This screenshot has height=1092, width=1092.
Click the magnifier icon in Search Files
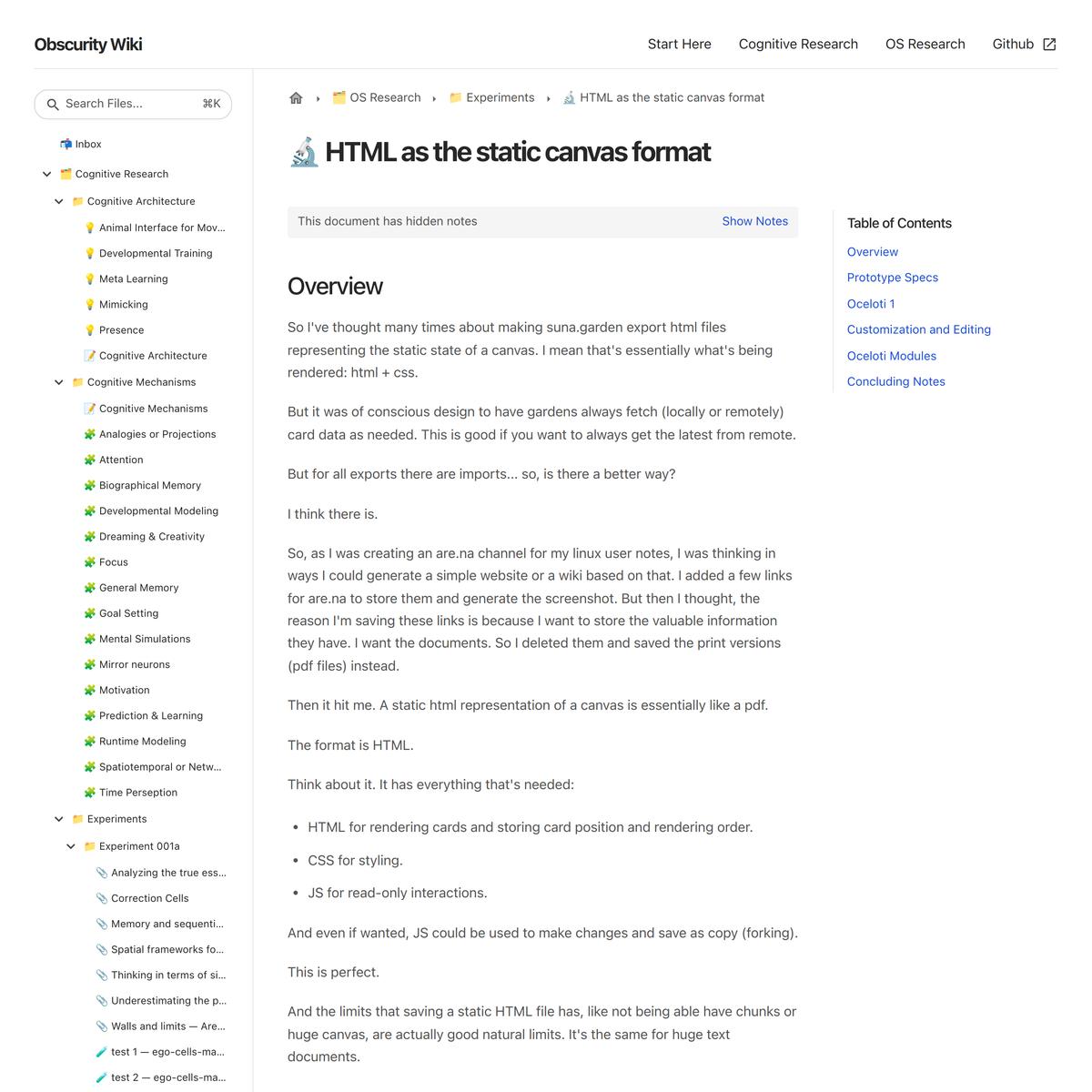pyautogui.click(x=53, y=104)
